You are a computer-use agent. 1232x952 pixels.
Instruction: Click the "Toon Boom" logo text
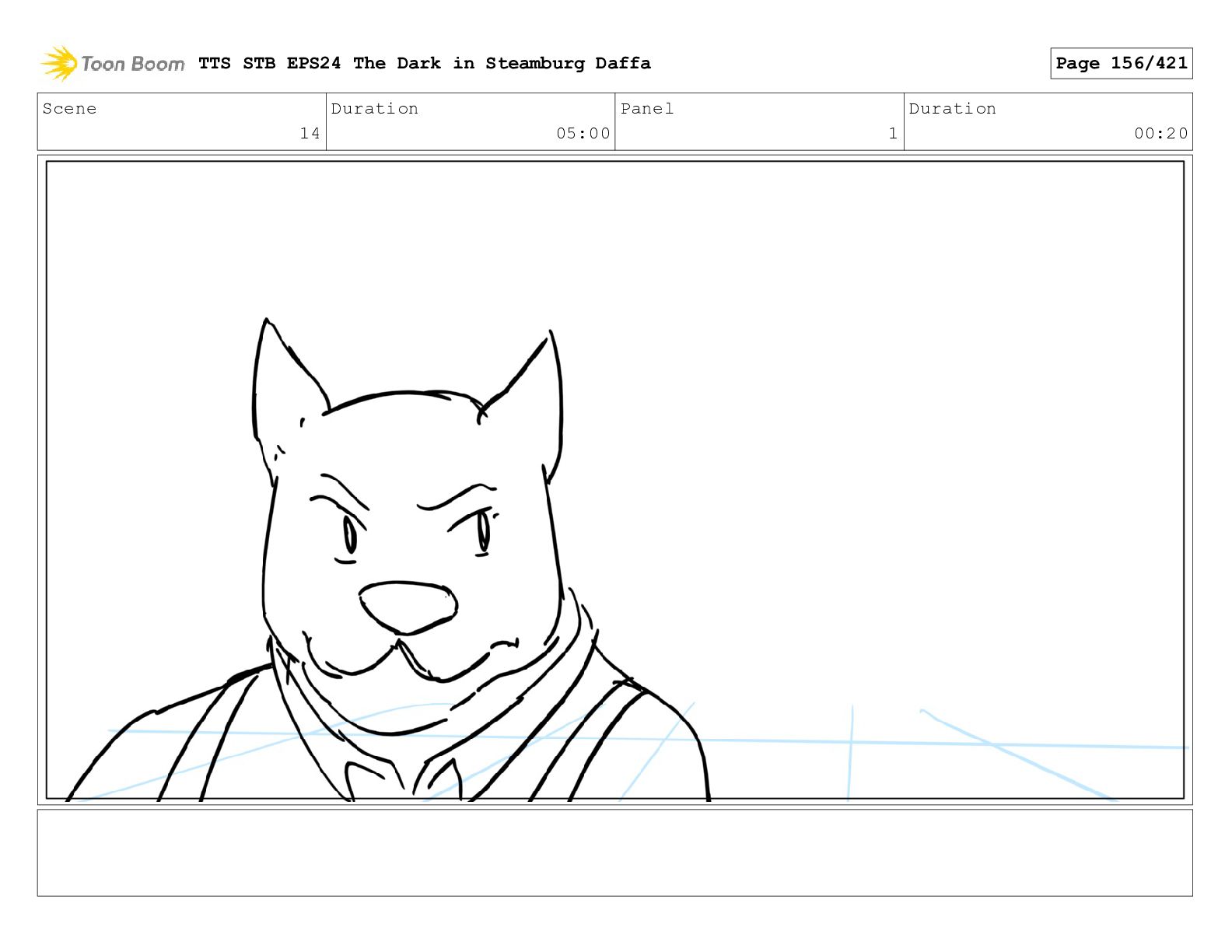coord(133,64)
